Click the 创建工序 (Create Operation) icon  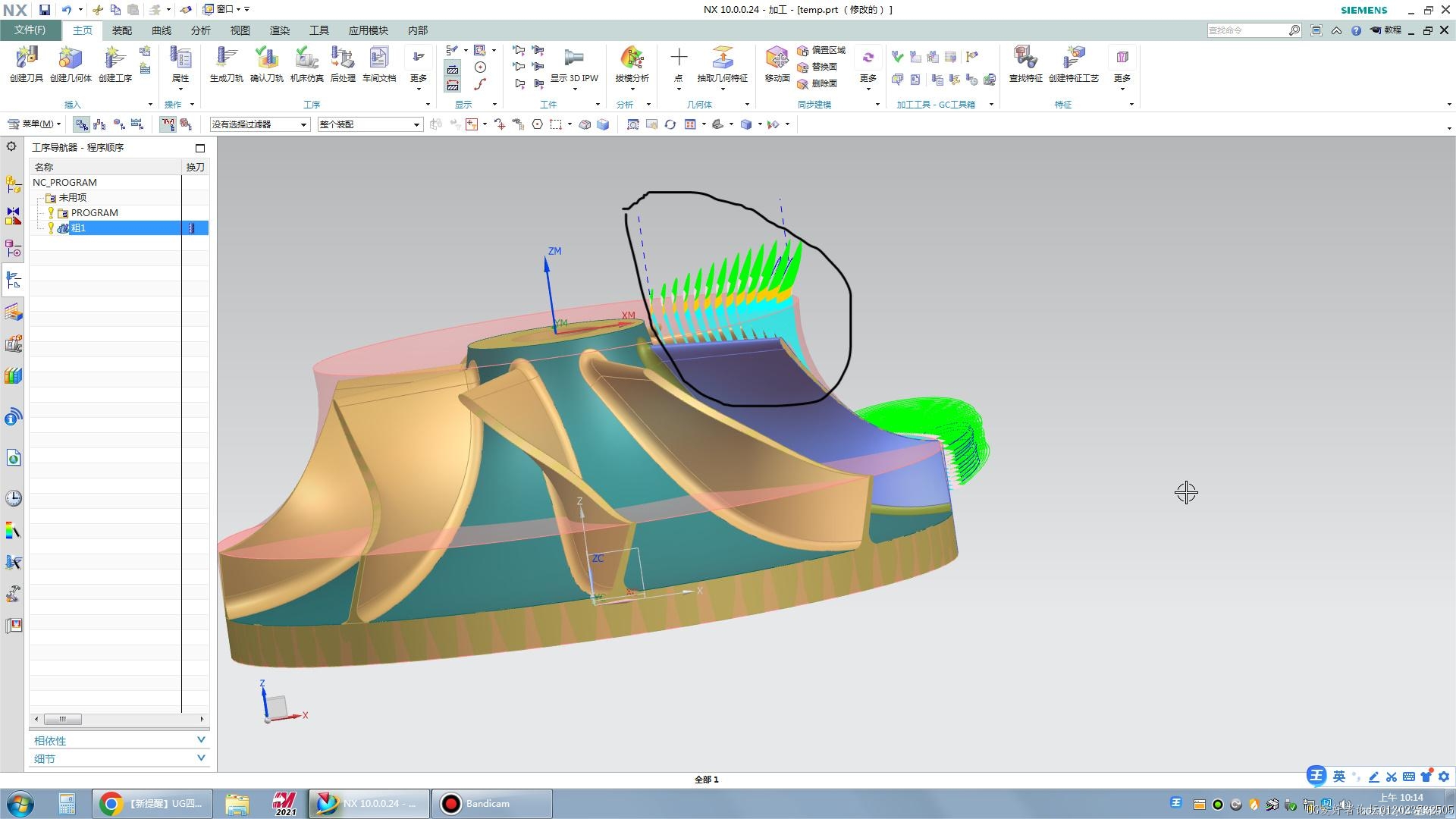115,64
